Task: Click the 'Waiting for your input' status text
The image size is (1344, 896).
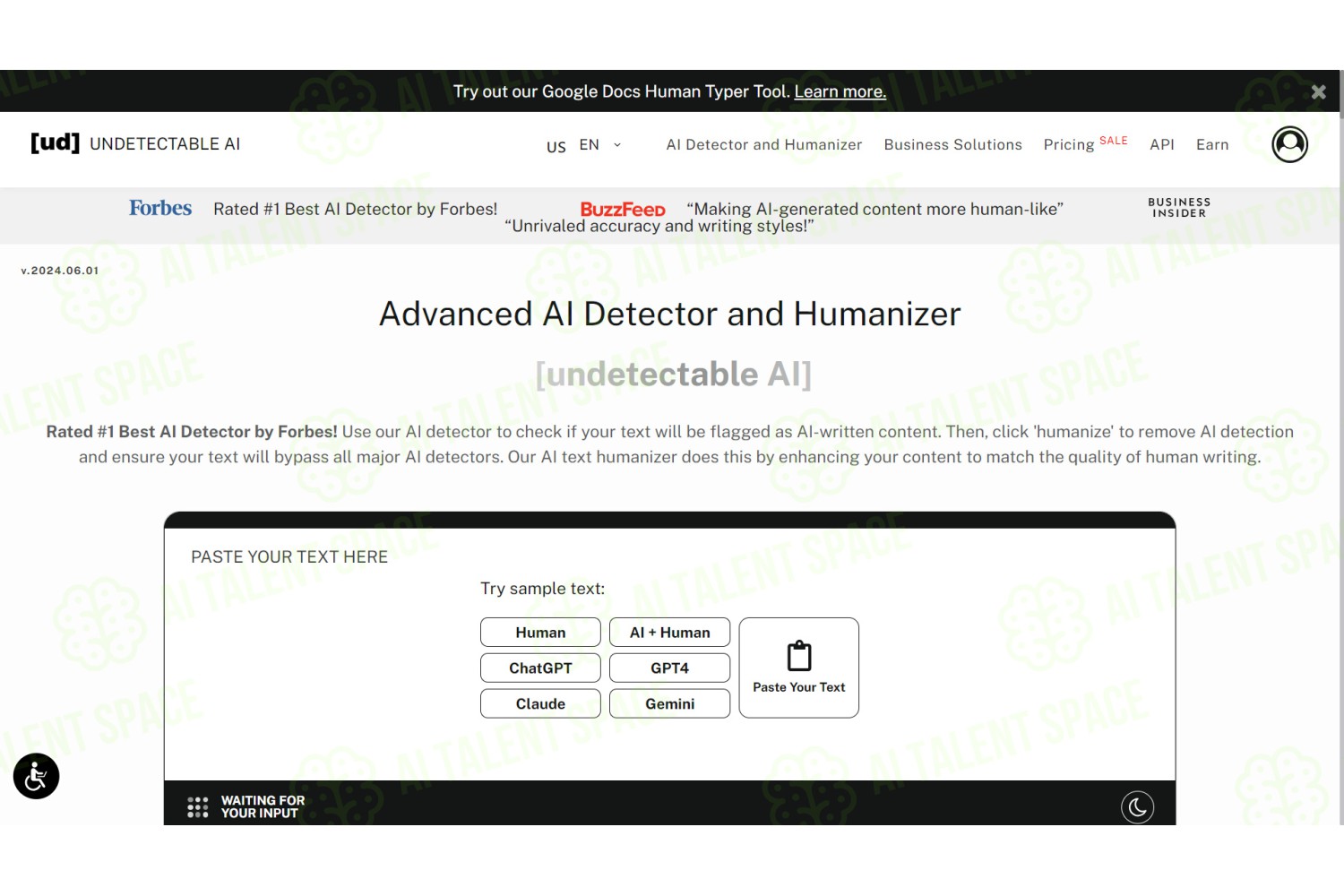Action: pos(263,806)
